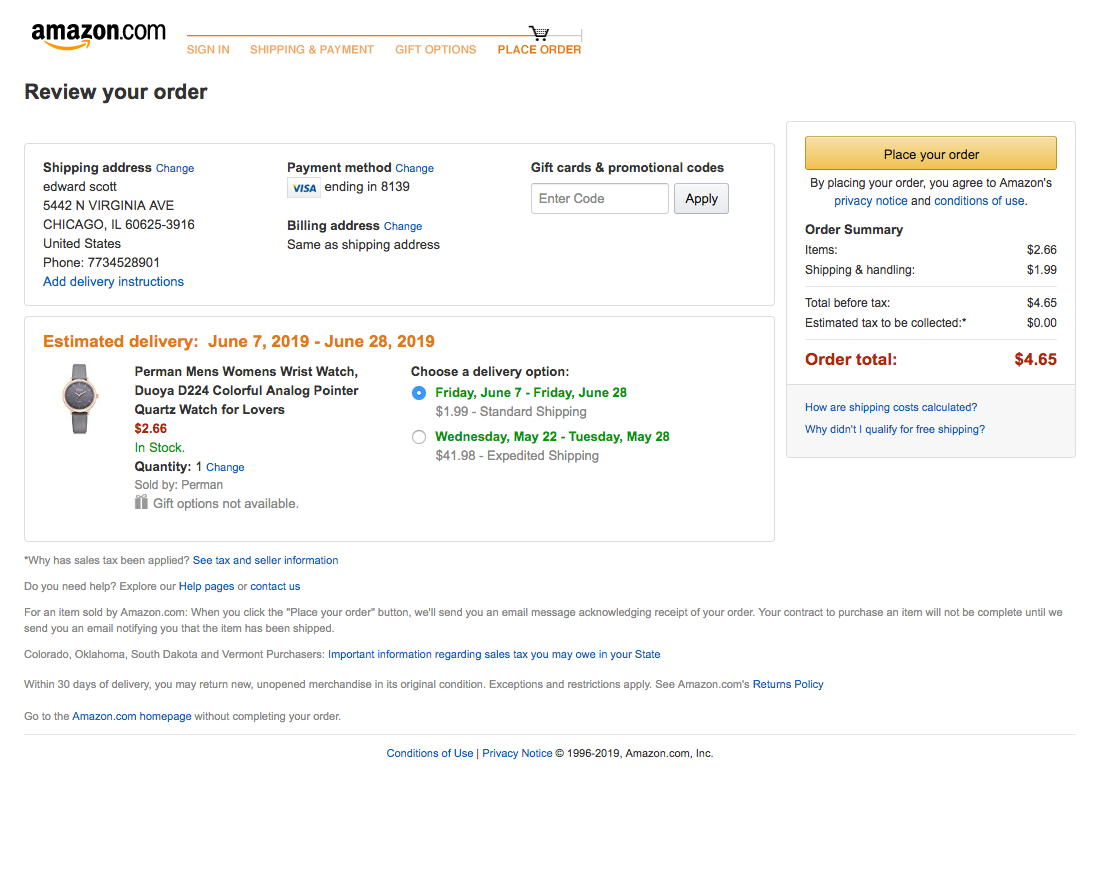Click Place your order
The width and height of the screenshot is (1100, 890).
pyautogui.click(x=930, y=152)
